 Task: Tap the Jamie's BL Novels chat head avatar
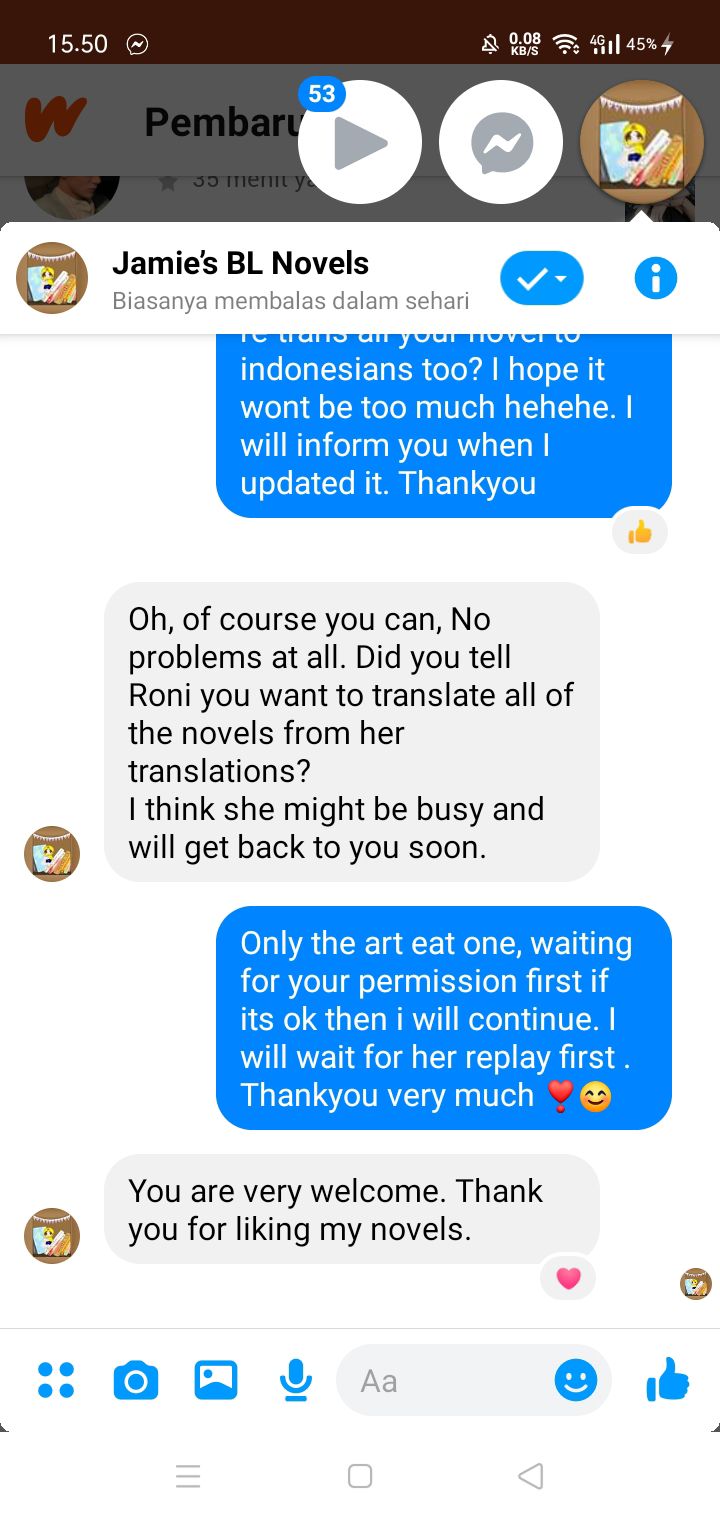(x=642, y=142)
